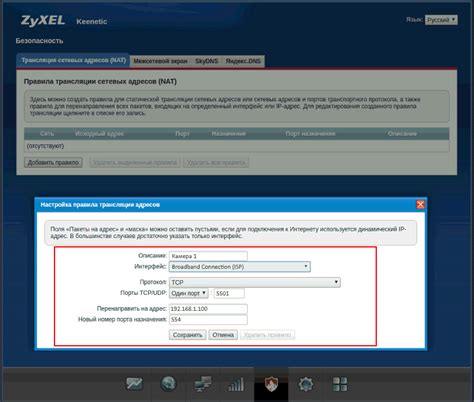Click the new destination port field 554
Image resolution: width=474 pixels, height=402 pixels.
208,319
